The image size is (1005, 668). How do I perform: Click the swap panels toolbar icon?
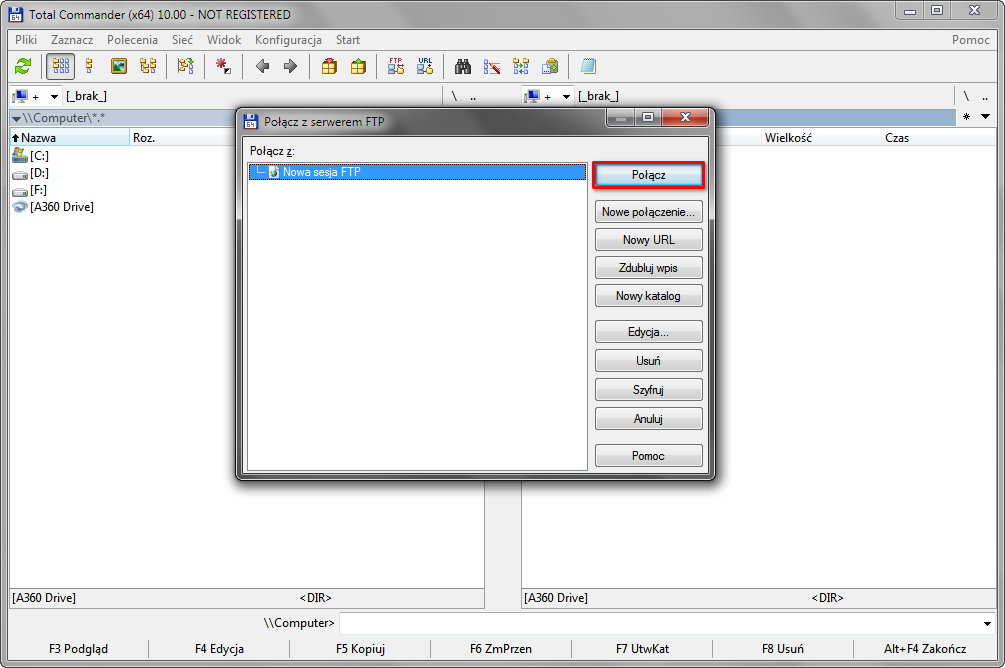pyautogui.click(x=186, y=66)
